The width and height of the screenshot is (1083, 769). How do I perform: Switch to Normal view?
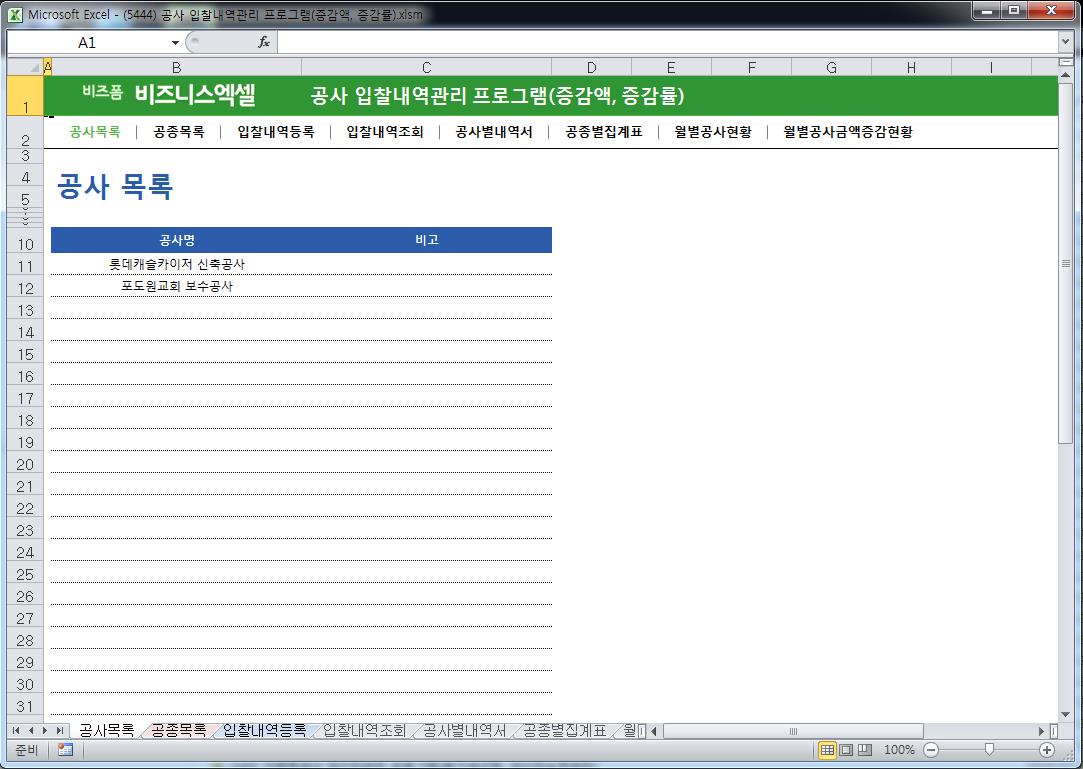[827, 750]
